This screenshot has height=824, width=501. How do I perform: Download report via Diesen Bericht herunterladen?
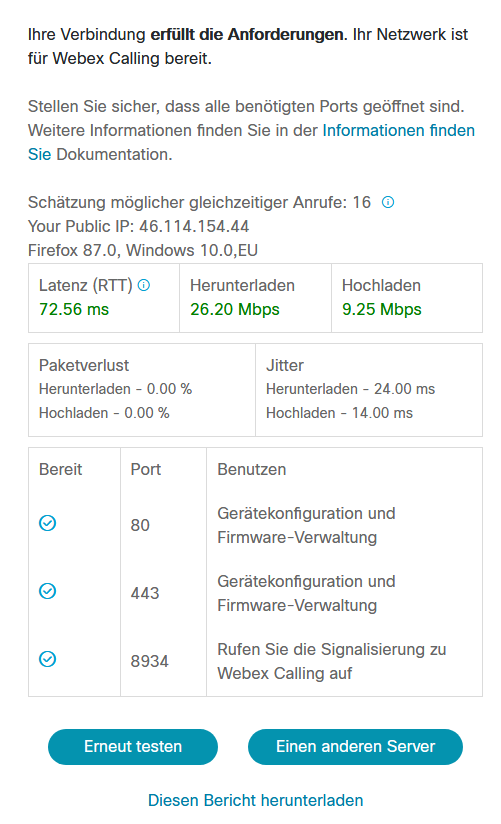[x=255, y=800]
